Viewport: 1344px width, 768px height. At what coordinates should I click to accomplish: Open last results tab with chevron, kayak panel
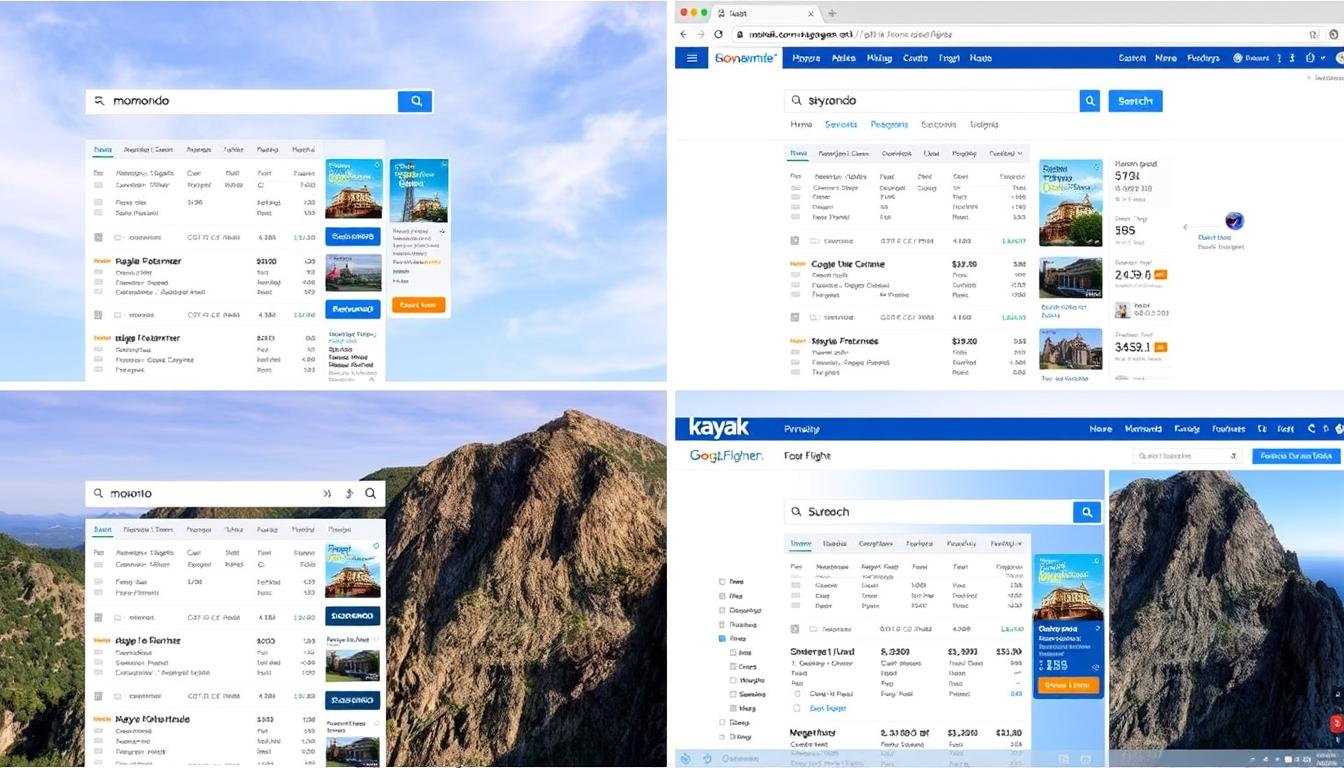(1006, 544)
